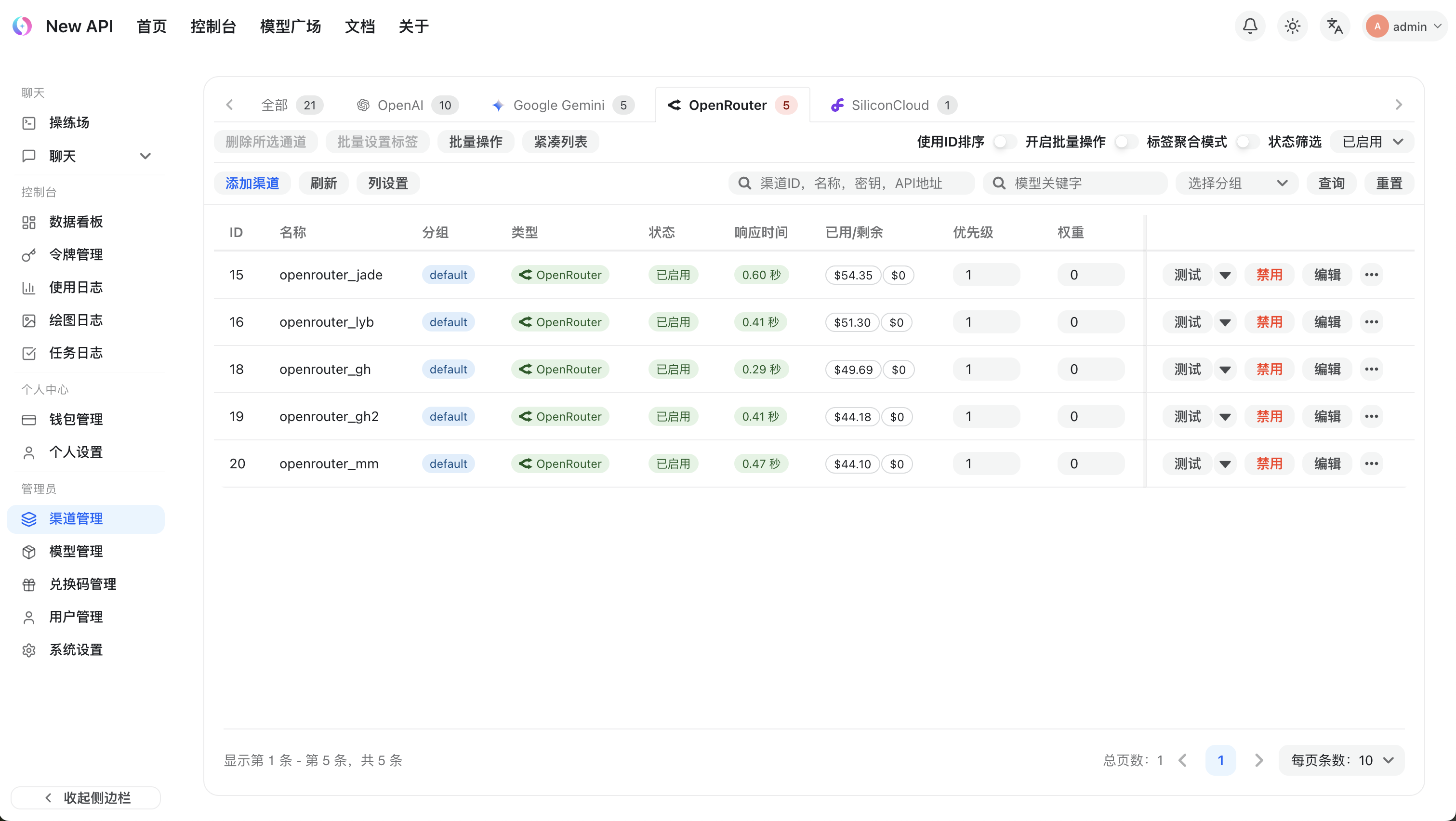Open the 状态筛选 已启用 dropdown
1456x821 pixels.
[x=1372, y=142]
